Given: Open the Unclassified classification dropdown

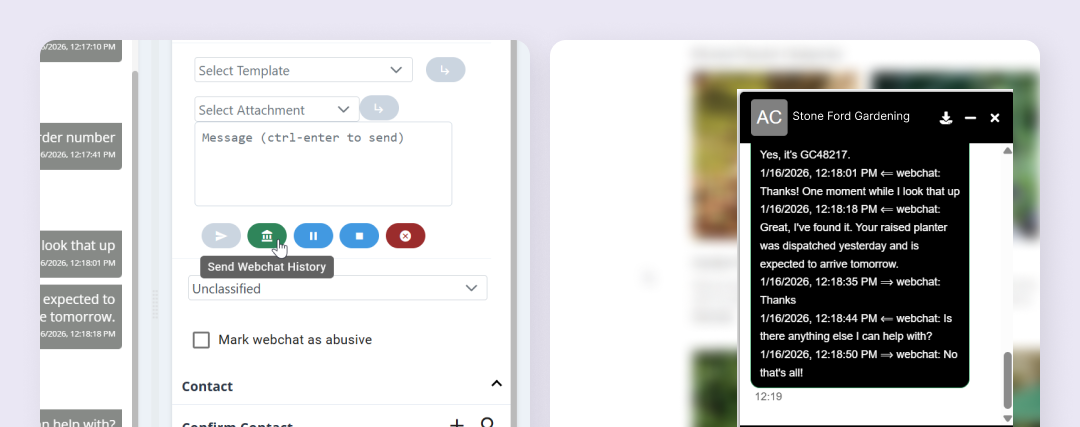Looking at the screenshot, I should (338, 288).
